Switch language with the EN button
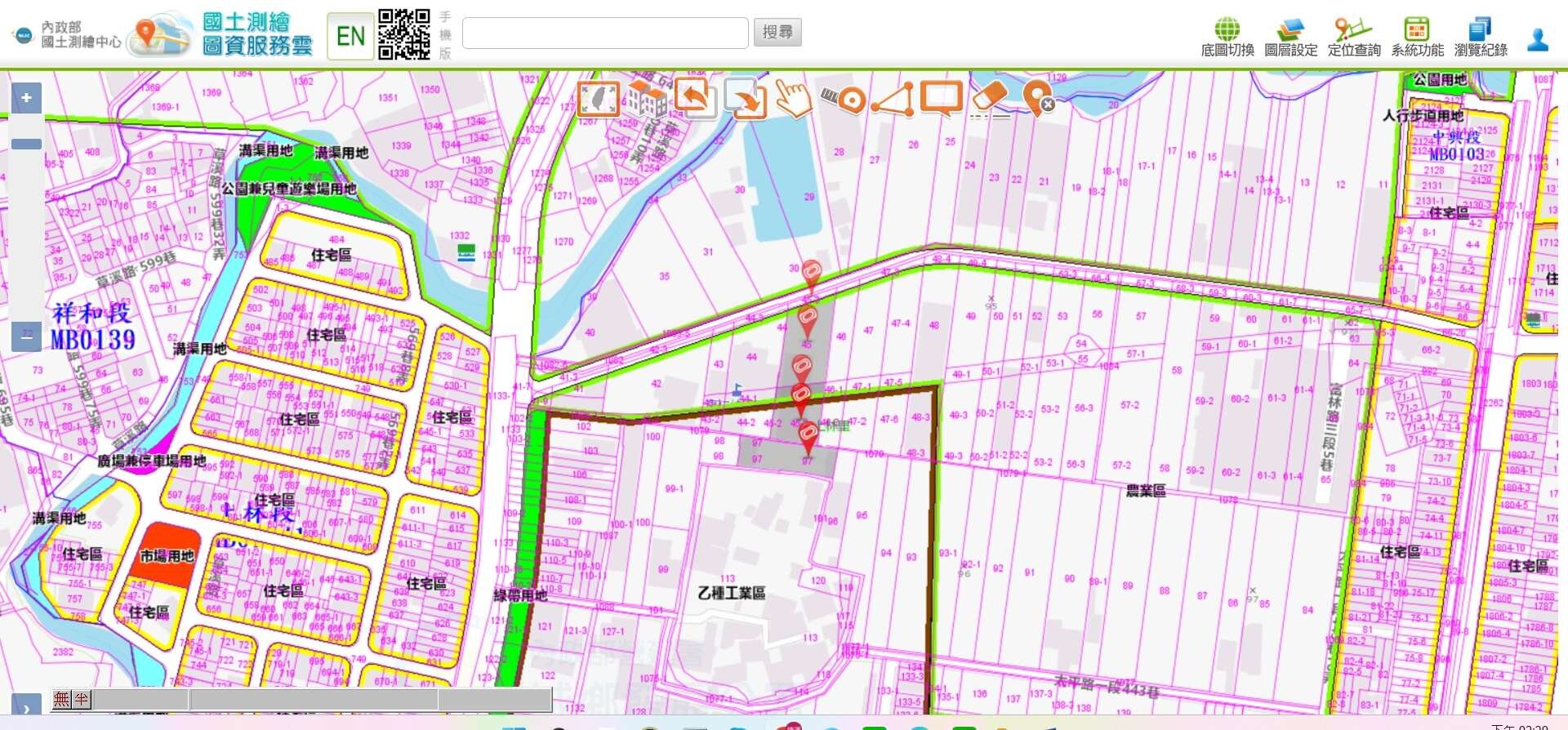 (x=350, y=36)
